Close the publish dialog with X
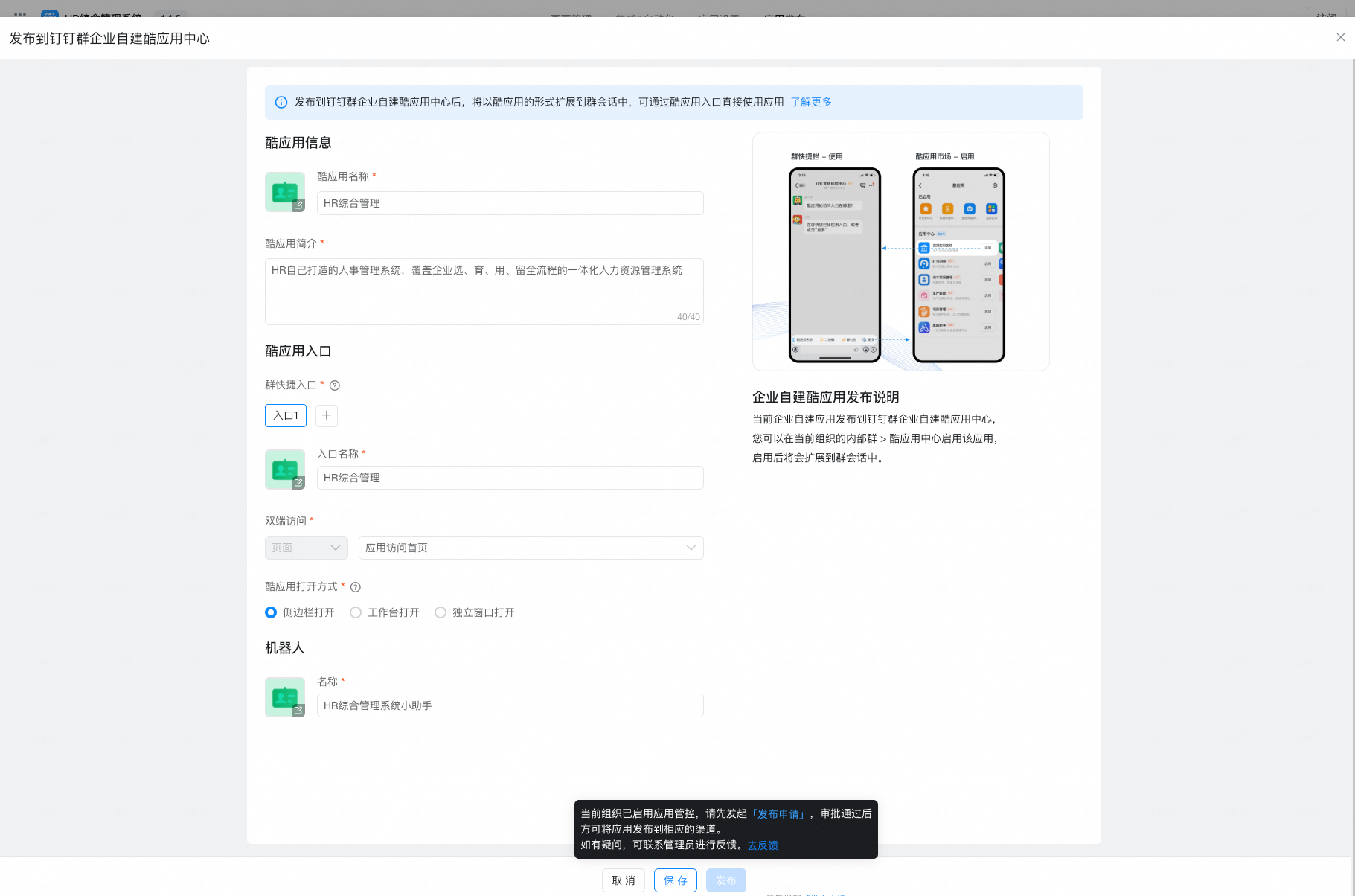Screen dimensions: 1355x896 coord(1340,37)
